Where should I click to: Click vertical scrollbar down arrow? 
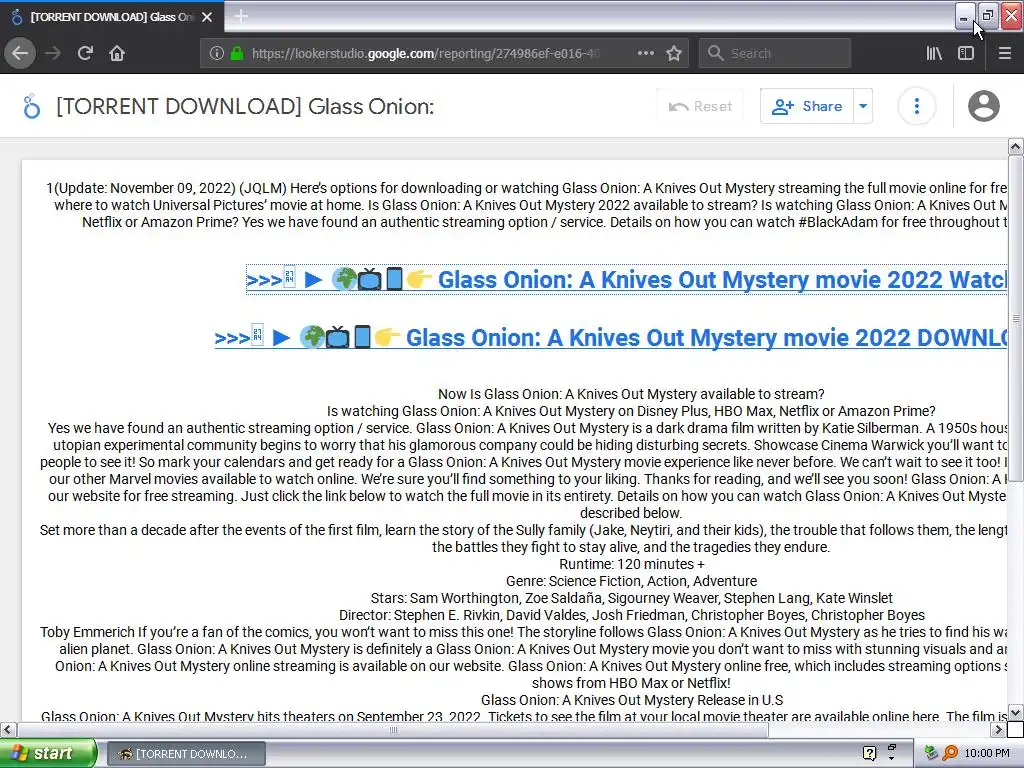click(1016, 713)
